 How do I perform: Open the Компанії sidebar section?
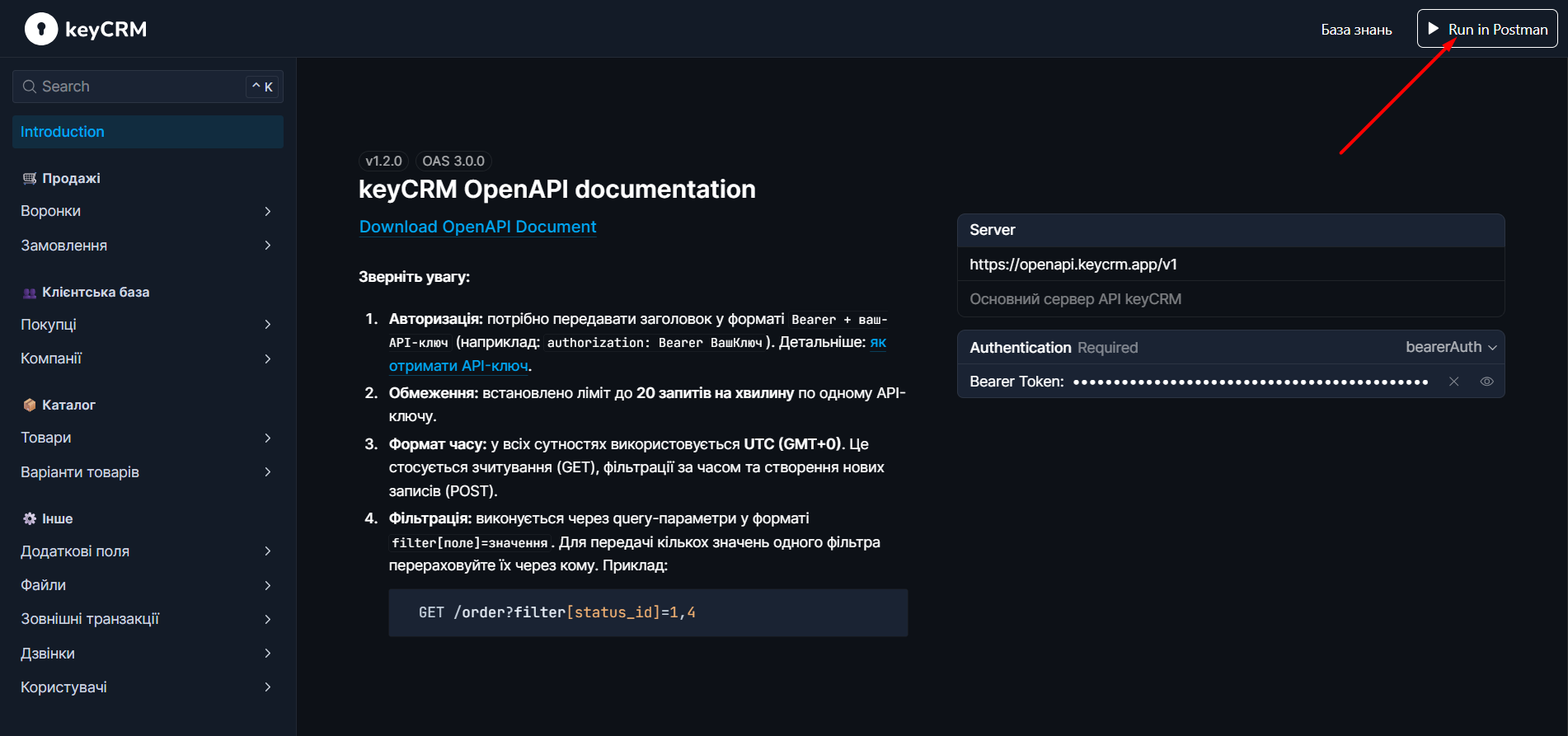pyautogui.click(x=148, y=359)
